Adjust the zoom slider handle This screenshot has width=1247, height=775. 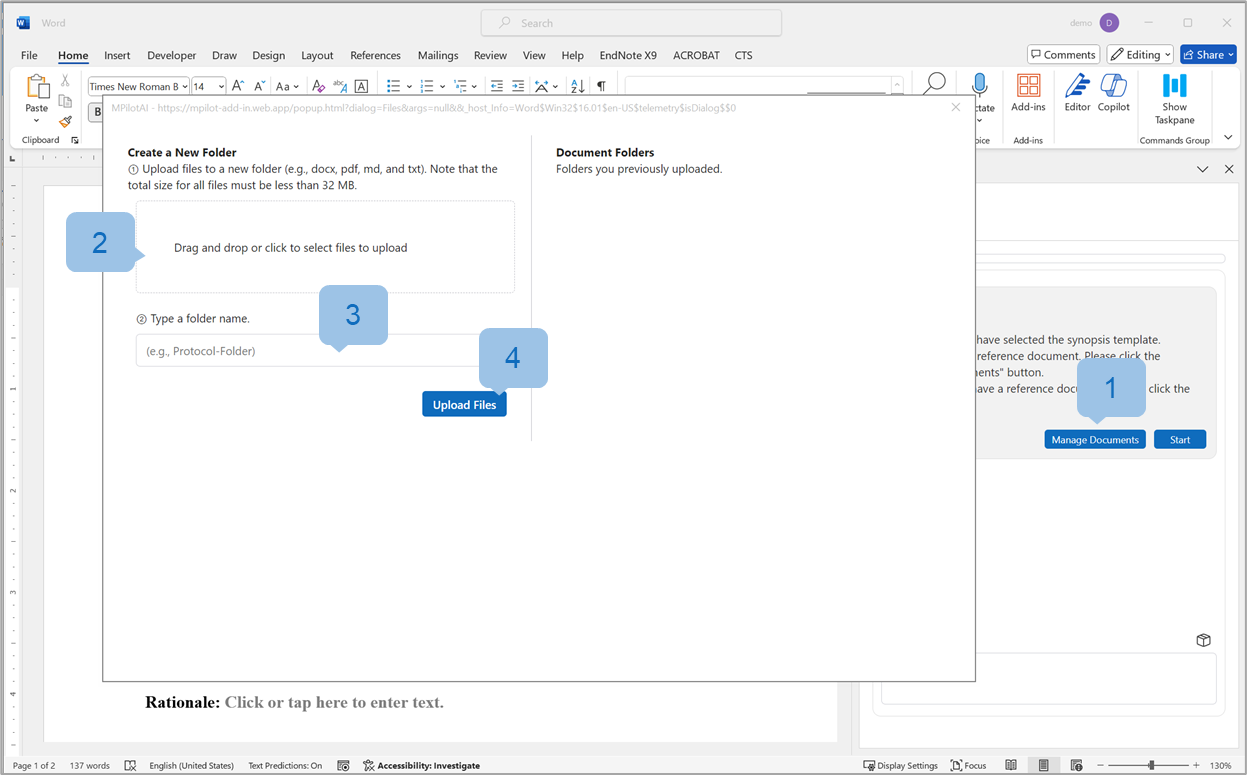(x=1152, y=765)
